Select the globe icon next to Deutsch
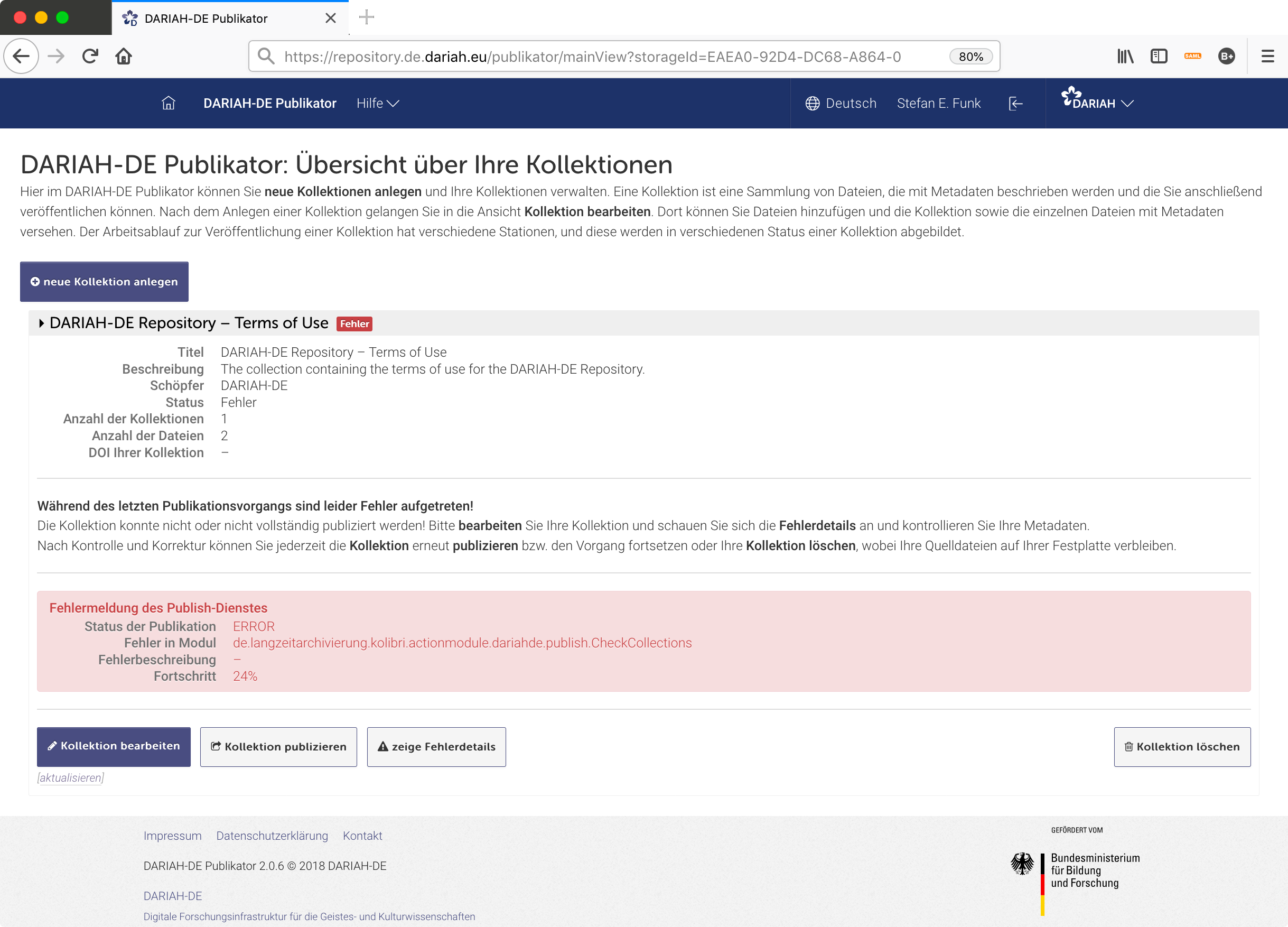Screen dimensions: 1288x927 coord(812,103)
